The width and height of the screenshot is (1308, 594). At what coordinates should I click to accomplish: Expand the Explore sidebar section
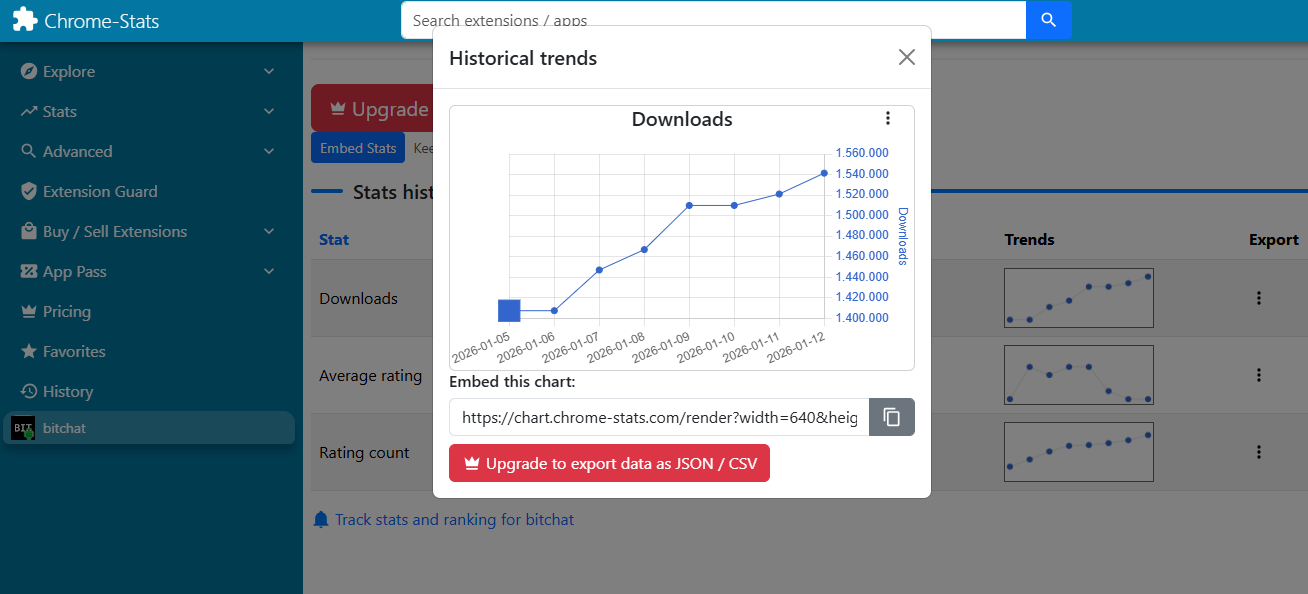point(268,72)
